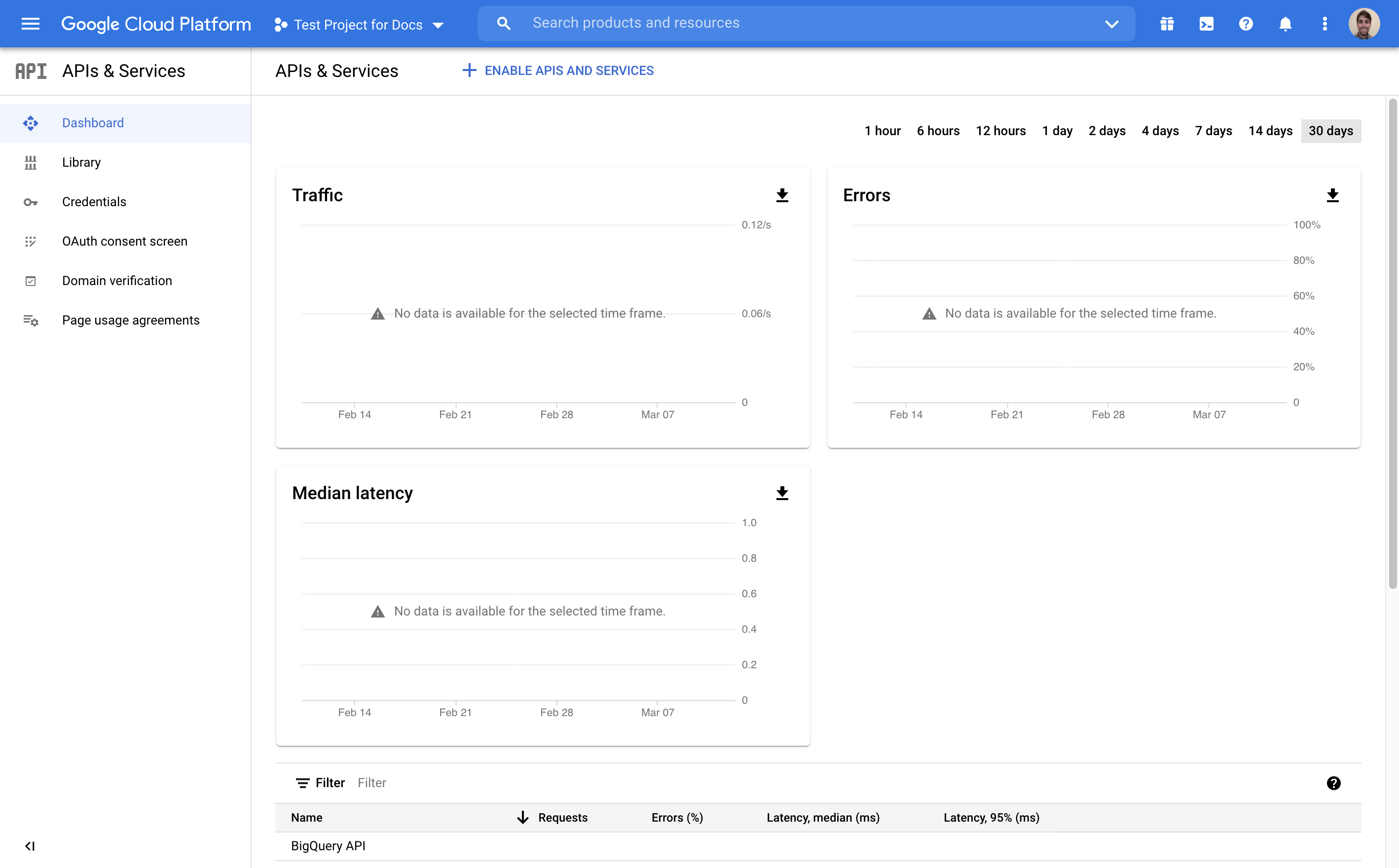This screenshot has width=1399, height=868.
Task: Click the plus icon beside Enable APIs
Action: (469, 70)
